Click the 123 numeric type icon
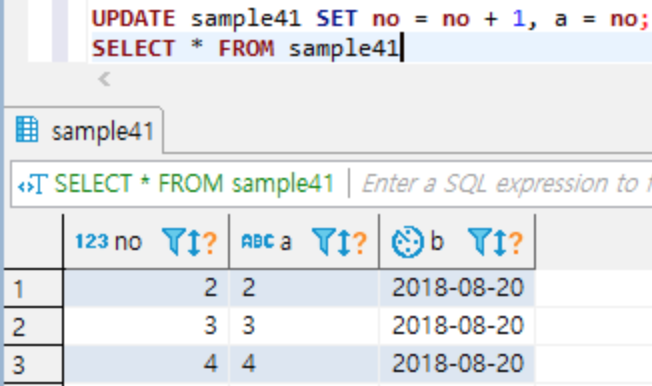This screenshot has width=652, height=386. (x=92, y=241)
